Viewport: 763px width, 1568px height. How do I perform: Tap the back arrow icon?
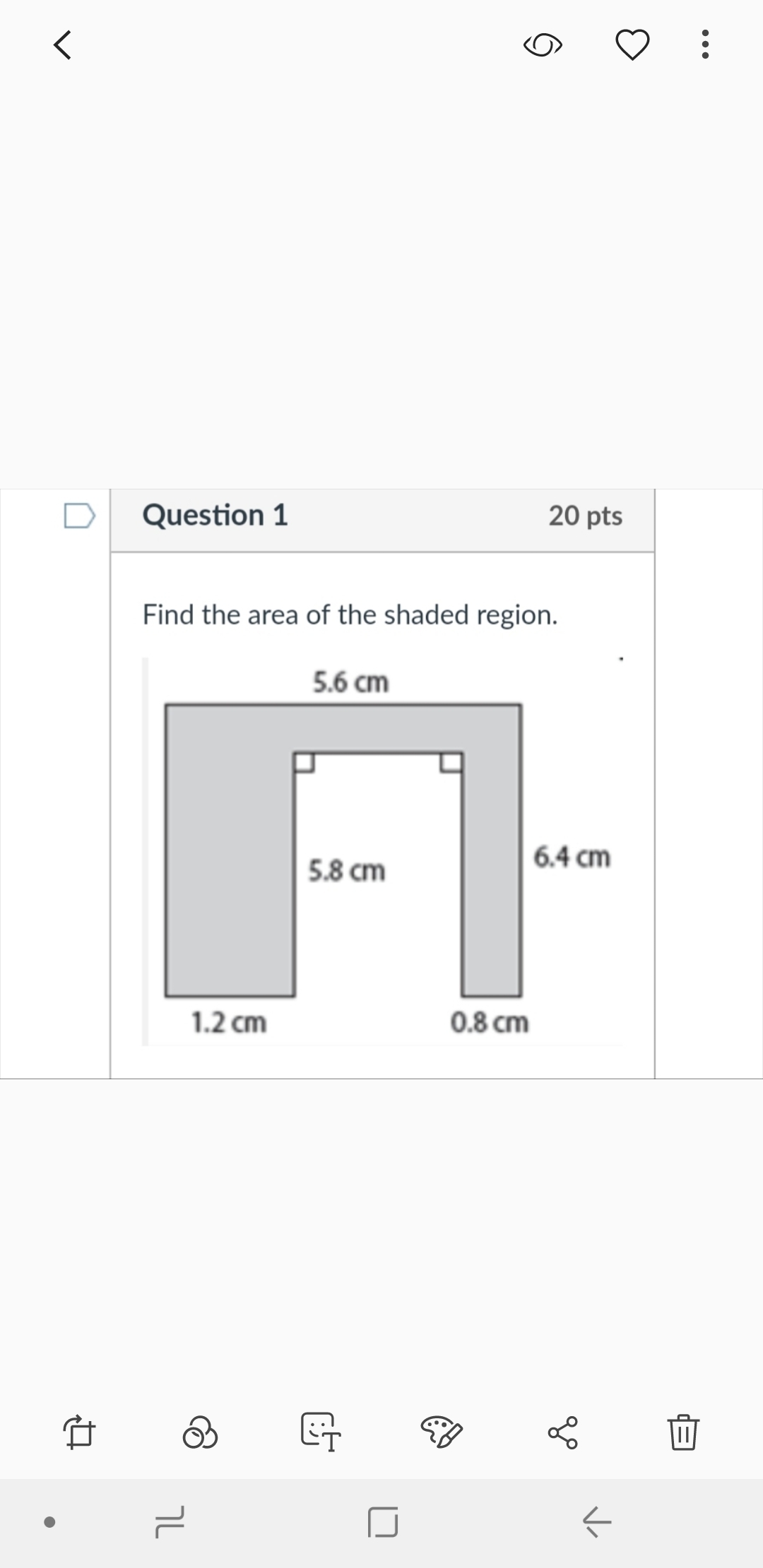coord(62,46)
